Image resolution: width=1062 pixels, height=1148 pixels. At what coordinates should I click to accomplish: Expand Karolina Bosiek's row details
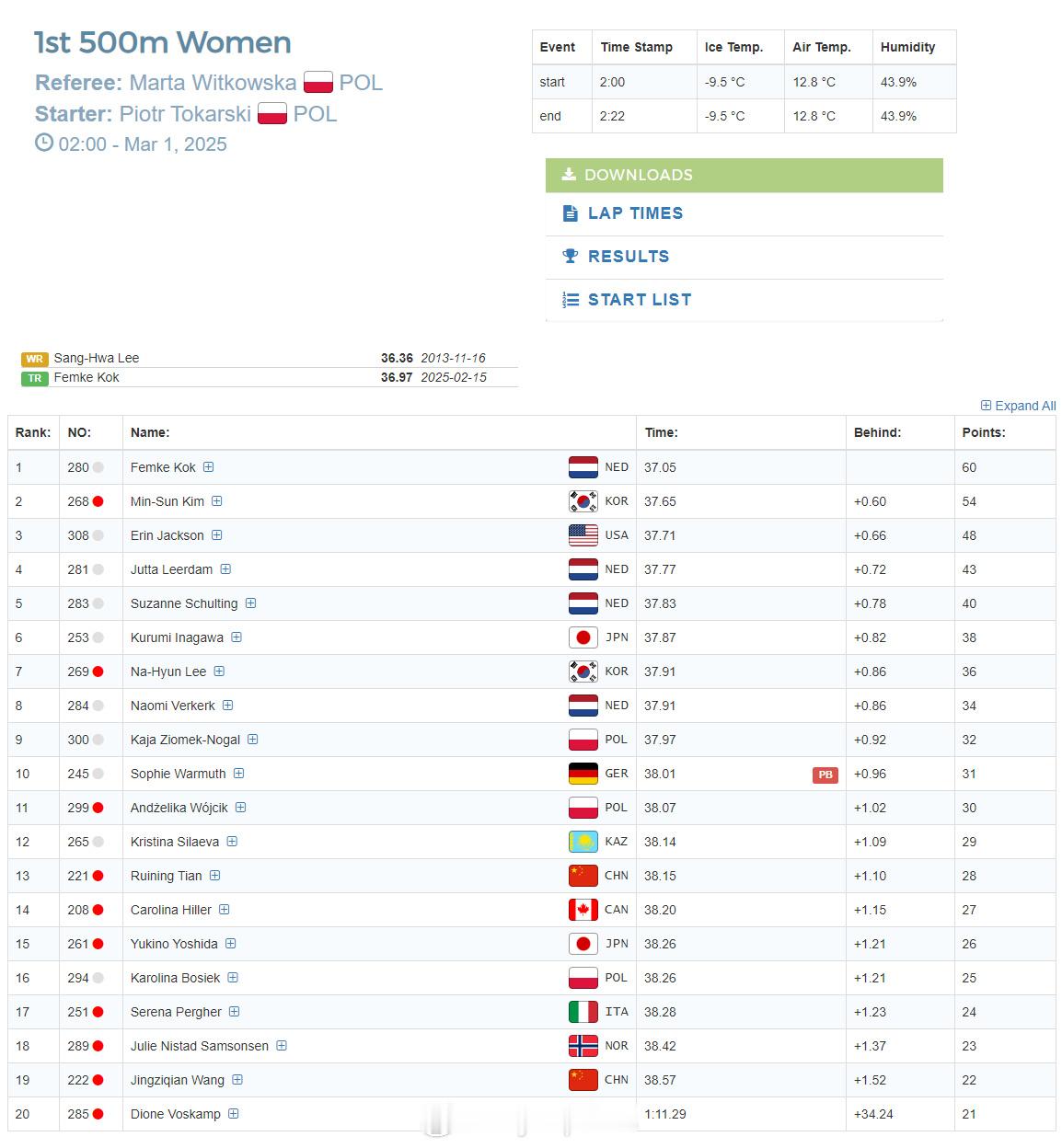click(233, 978)
